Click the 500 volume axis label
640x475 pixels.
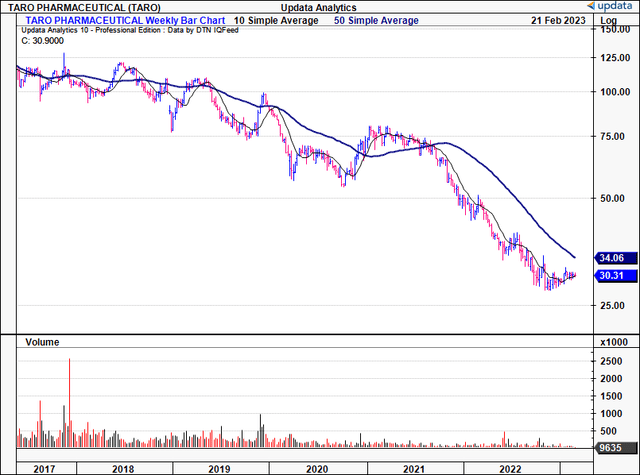point(608,431)
